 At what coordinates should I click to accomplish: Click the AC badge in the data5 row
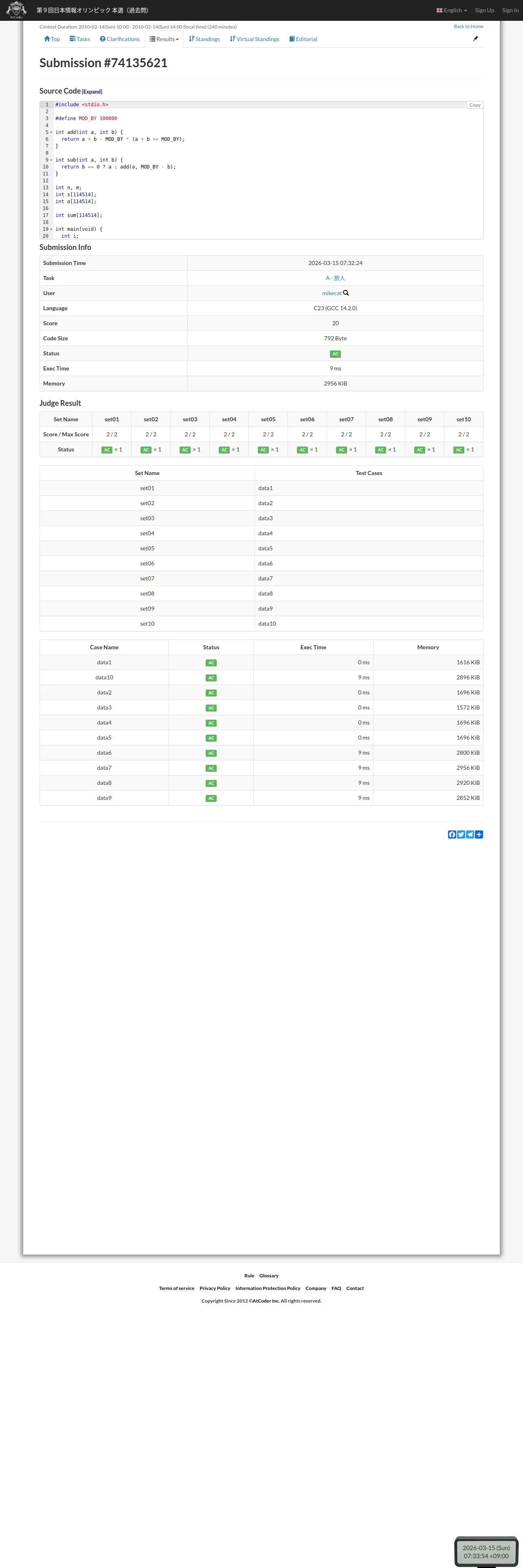[x=211, y=738]
